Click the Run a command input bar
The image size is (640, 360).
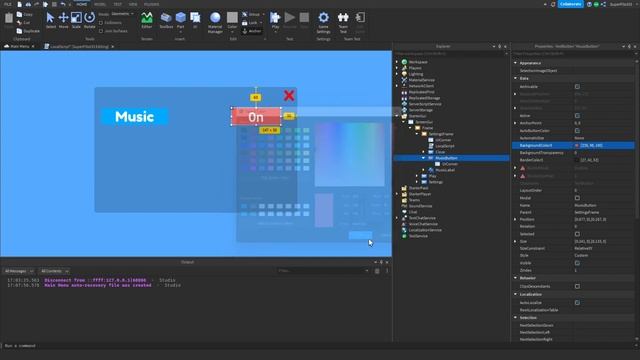[x=318, y=346]
